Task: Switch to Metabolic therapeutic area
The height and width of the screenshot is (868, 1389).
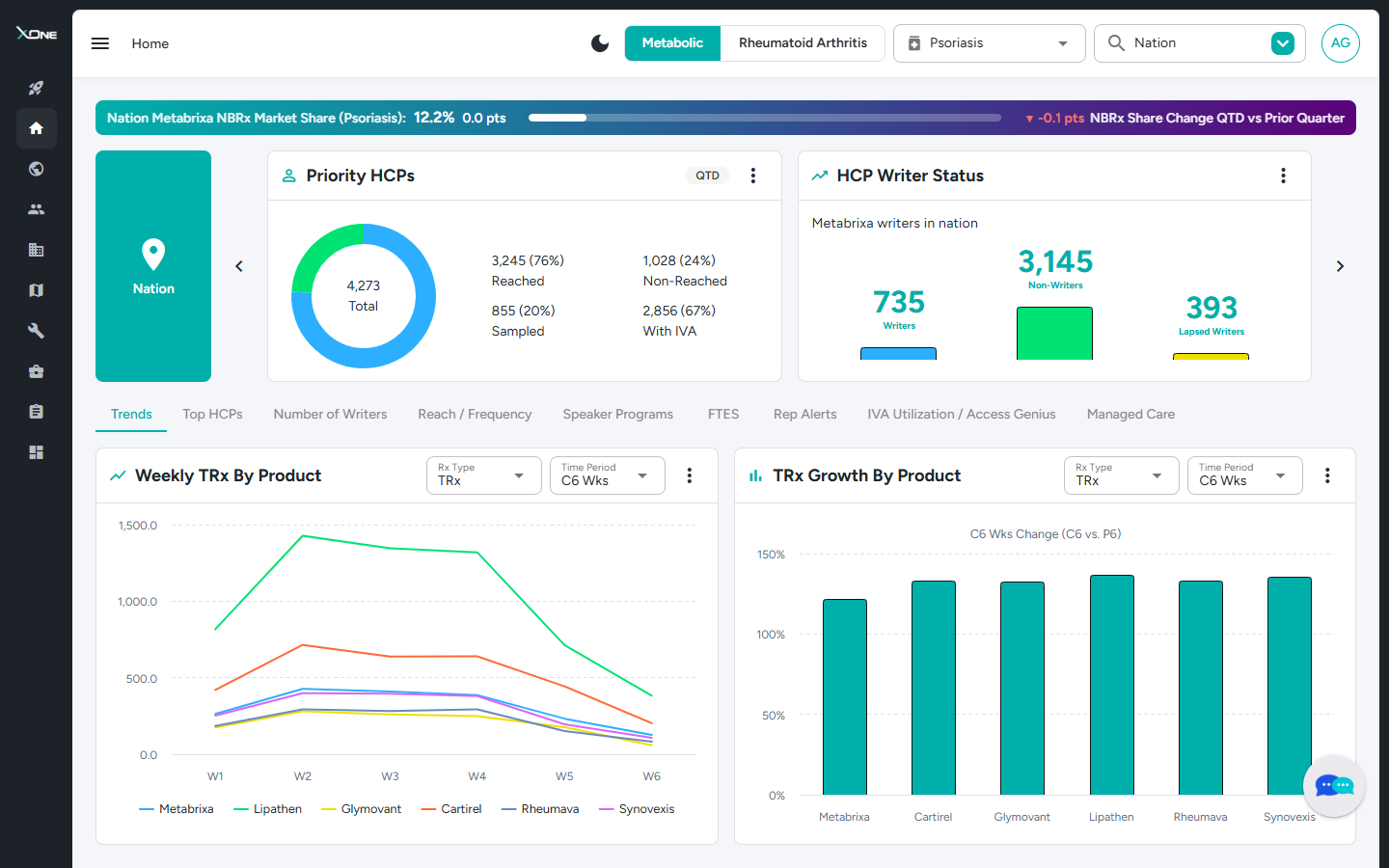Action: (672, 43)
